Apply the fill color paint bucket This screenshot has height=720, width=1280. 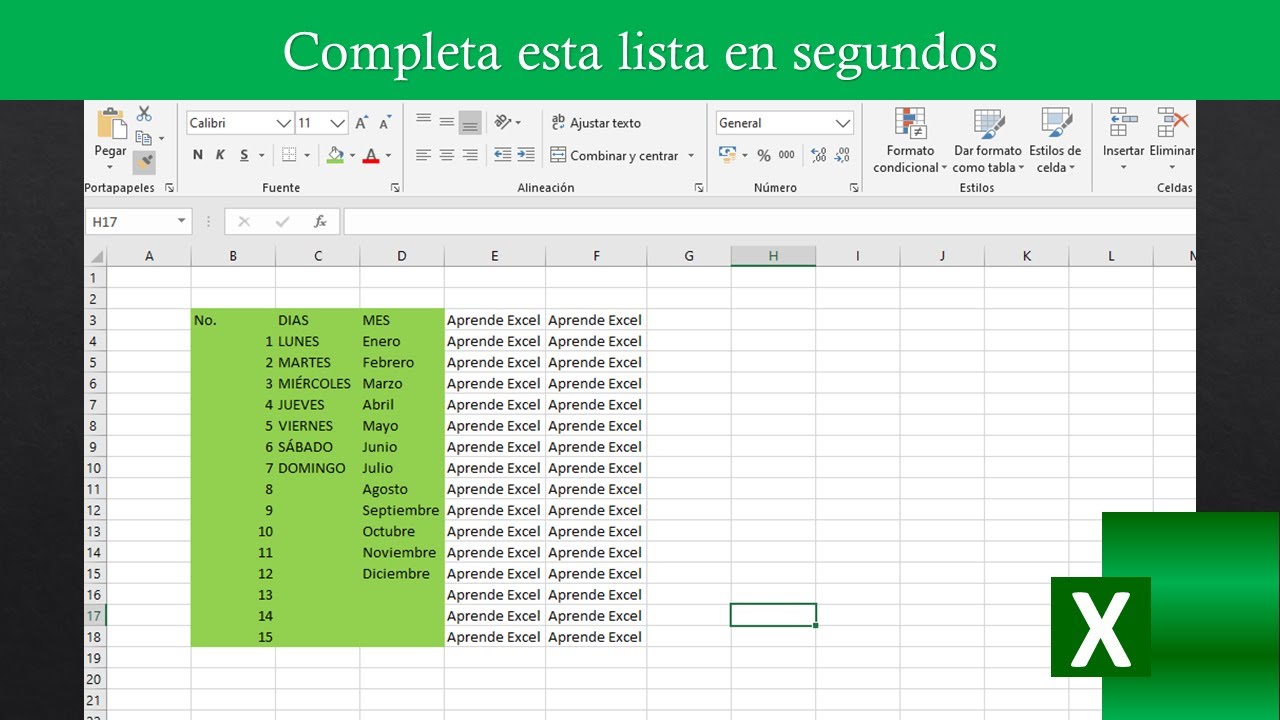pyautogui.click(x=335, y=155)
